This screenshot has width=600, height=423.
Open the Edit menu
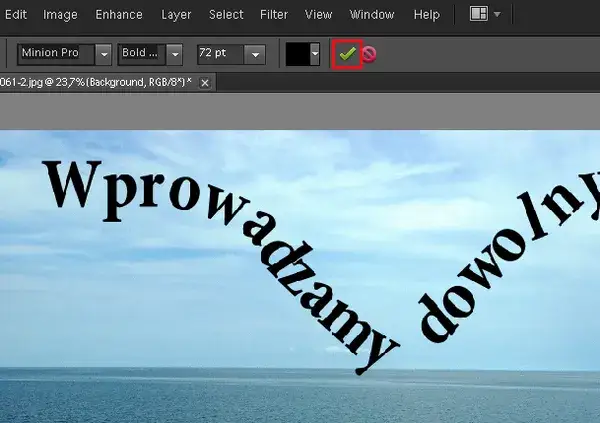tap(16, 15)
